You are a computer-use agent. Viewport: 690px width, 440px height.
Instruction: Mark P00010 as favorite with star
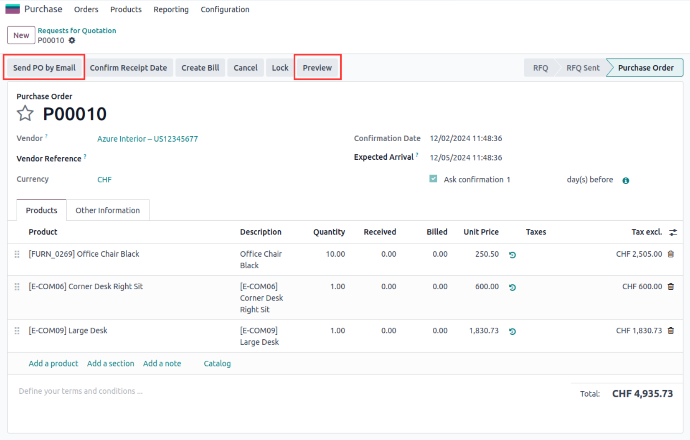[25, 114]
